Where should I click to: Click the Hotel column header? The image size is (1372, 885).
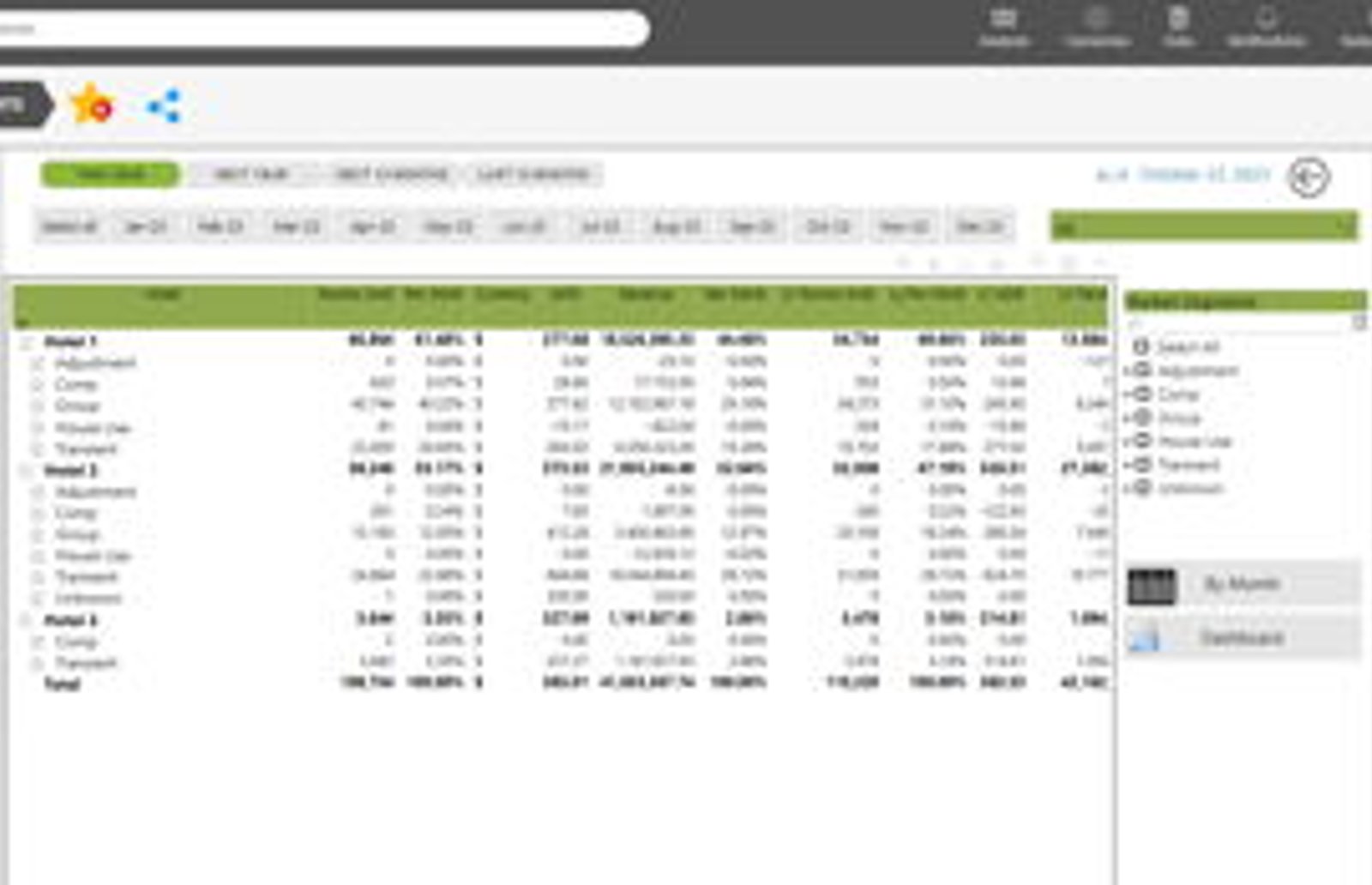(162, 295)
